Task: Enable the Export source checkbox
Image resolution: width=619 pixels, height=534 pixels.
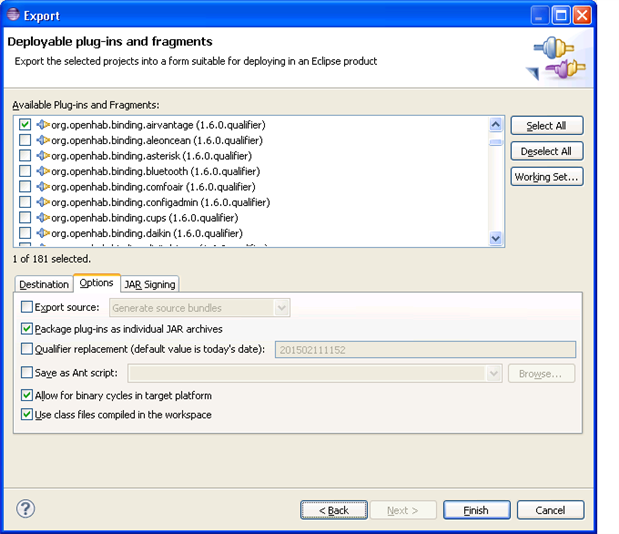Action: (27, 307)
